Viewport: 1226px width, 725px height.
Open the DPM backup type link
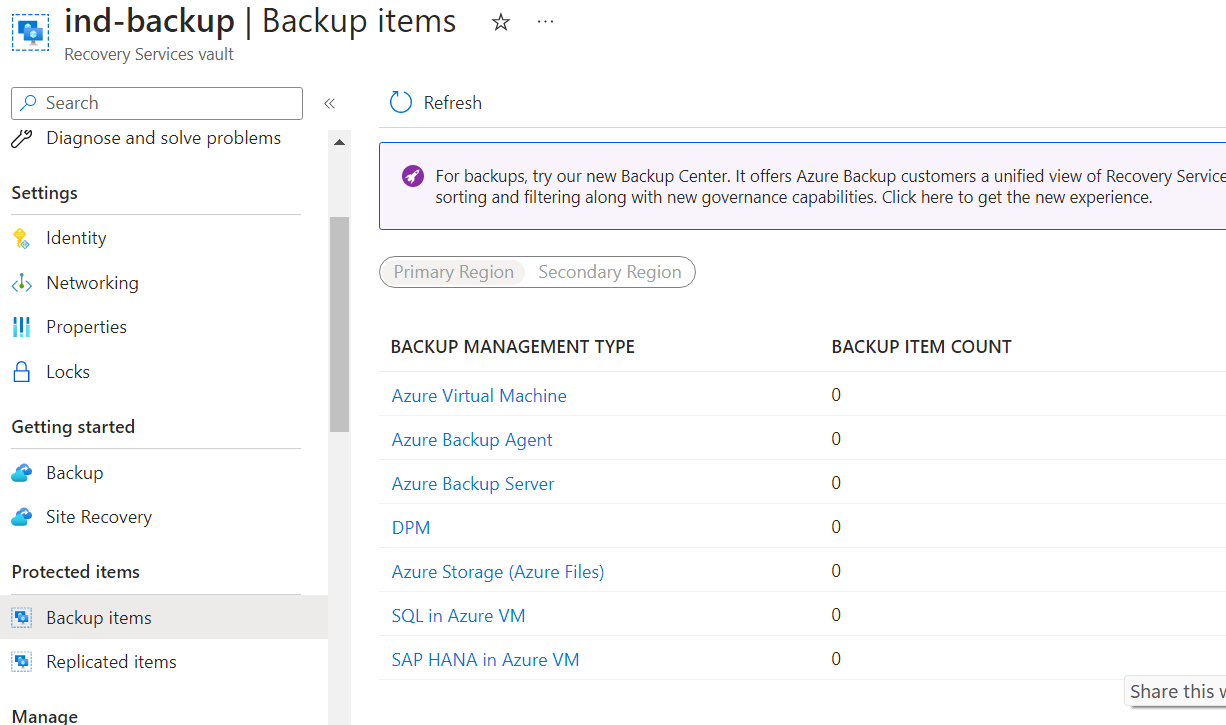[x=411, y=528]
